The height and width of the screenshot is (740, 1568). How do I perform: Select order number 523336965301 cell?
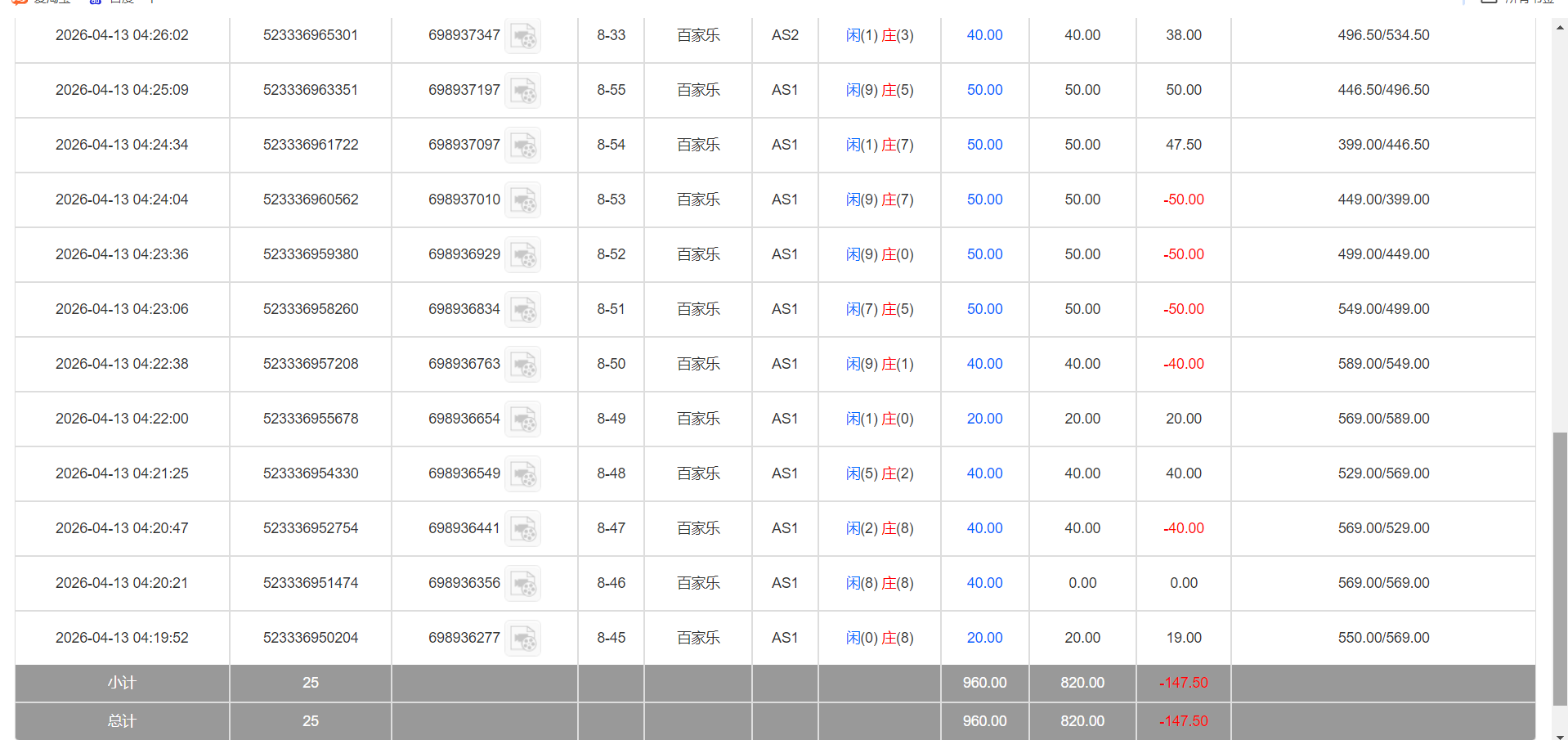coord(311,35)
